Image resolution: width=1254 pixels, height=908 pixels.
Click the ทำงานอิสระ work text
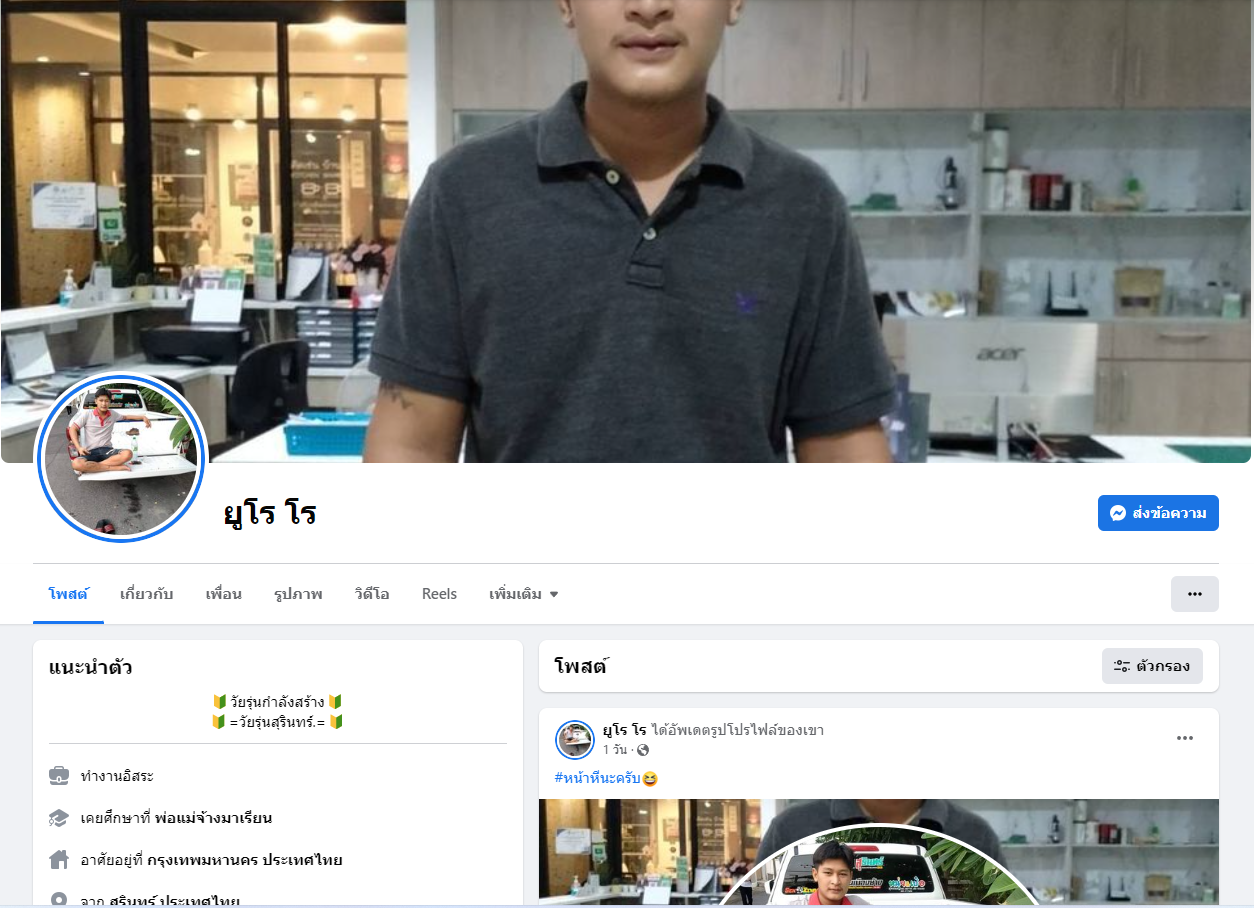(117, 776)
